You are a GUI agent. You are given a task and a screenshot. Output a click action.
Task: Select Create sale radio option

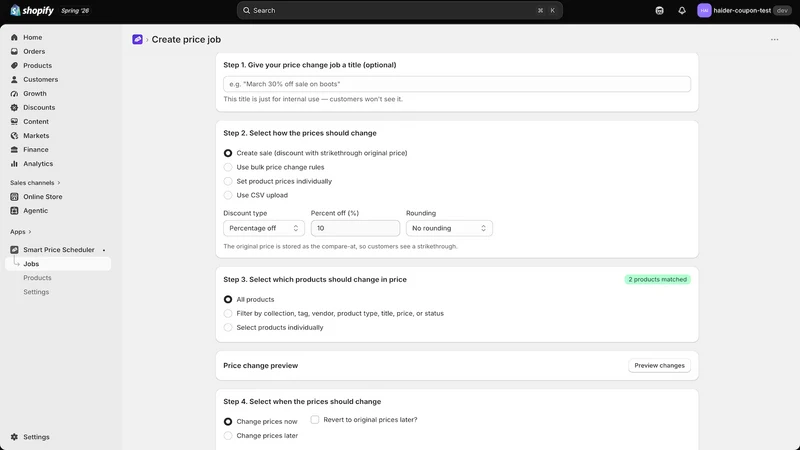[x=228, y=153]
